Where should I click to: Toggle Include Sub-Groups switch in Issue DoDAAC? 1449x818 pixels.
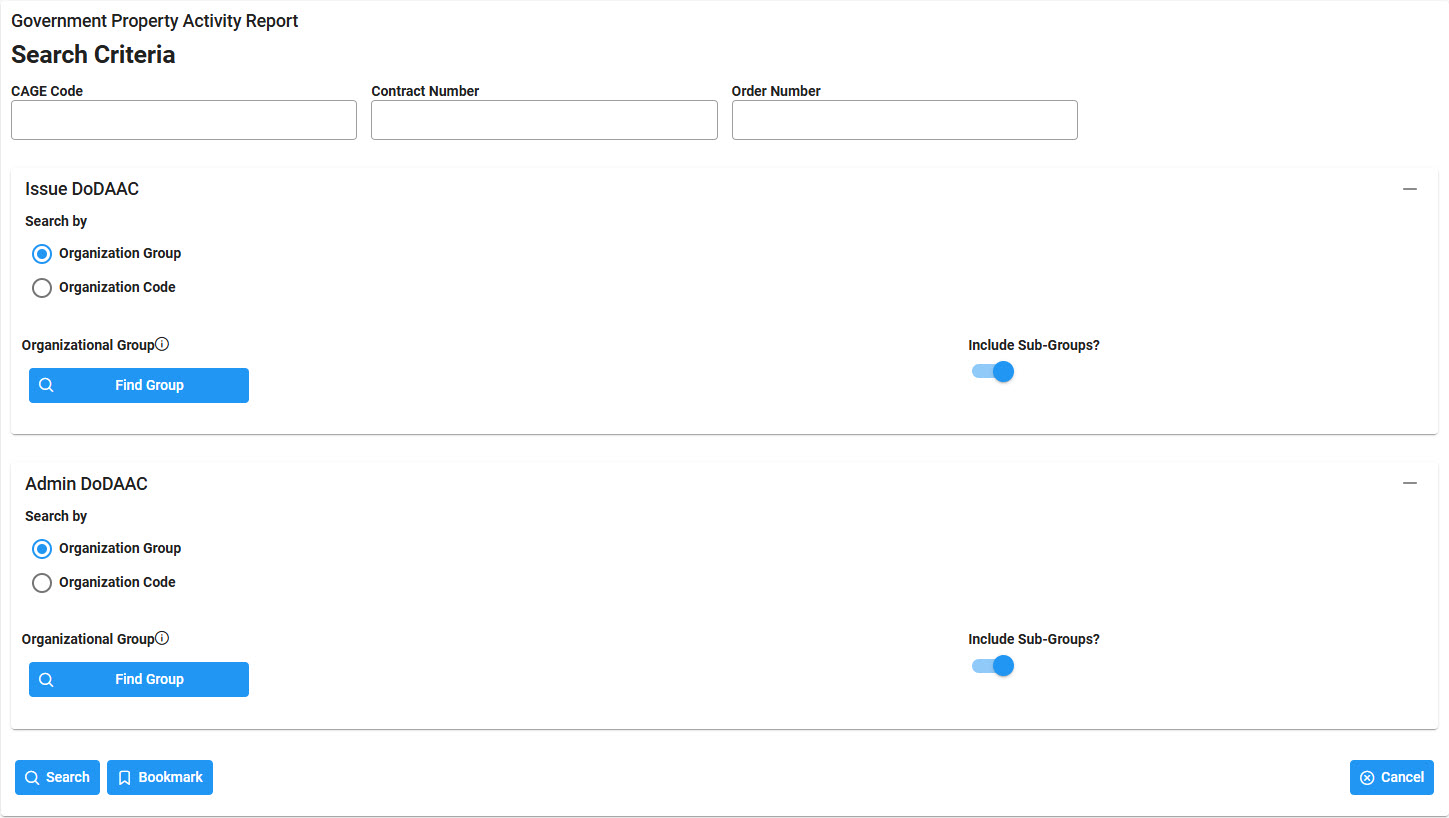click(993, 372)
